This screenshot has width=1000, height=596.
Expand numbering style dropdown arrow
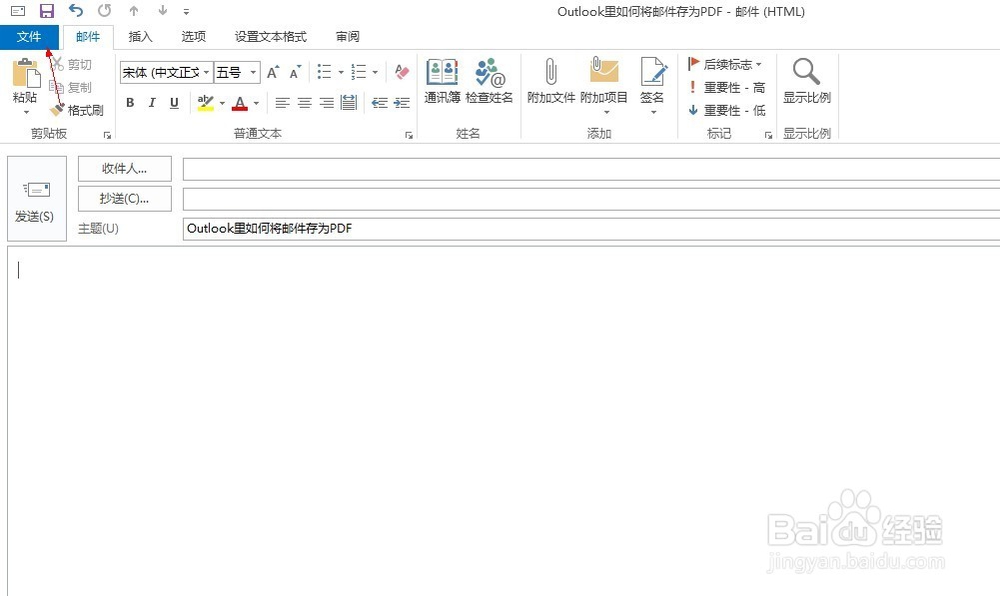point(375,73)
